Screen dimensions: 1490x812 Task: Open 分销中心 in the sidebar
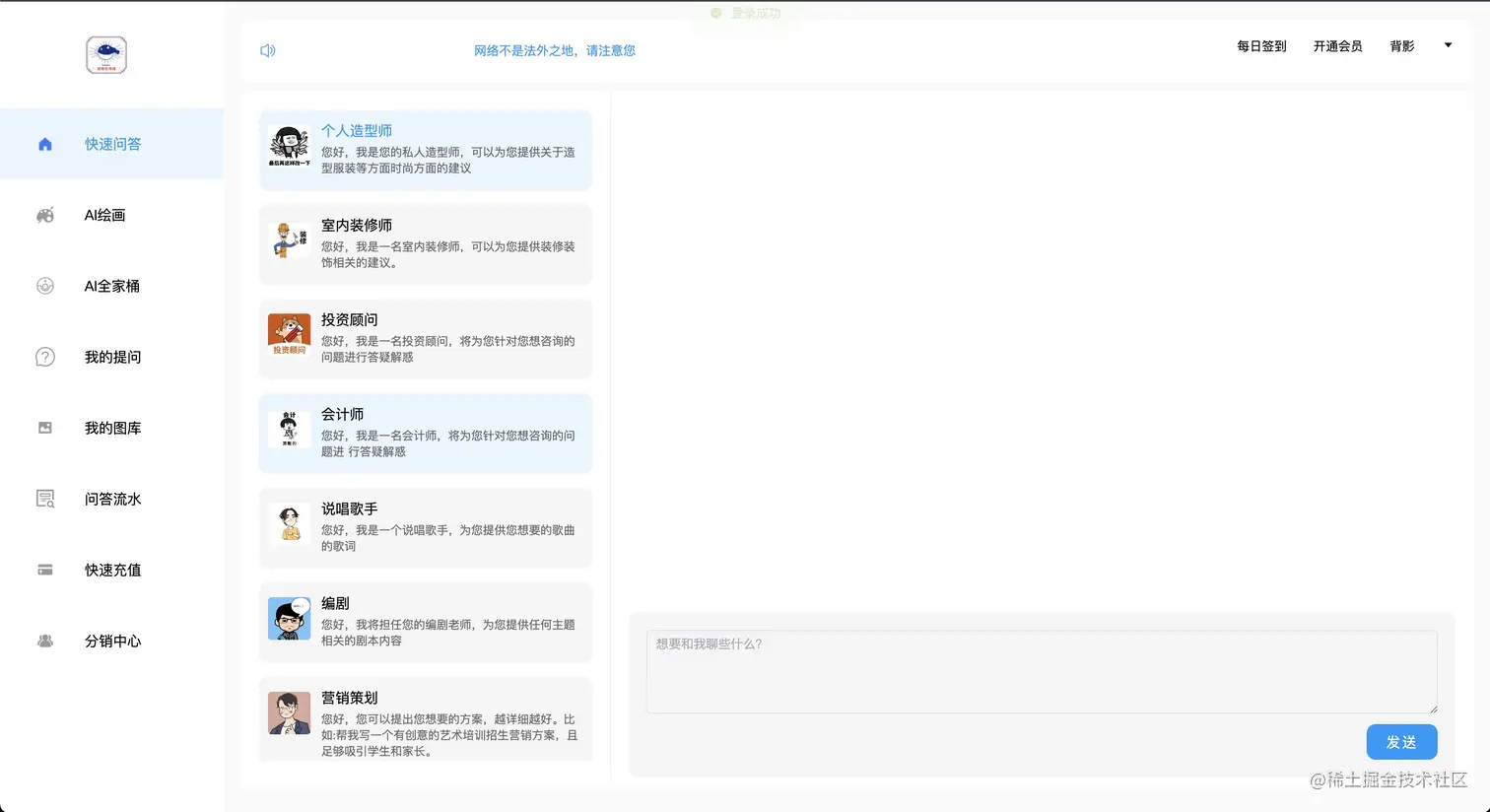112,641
